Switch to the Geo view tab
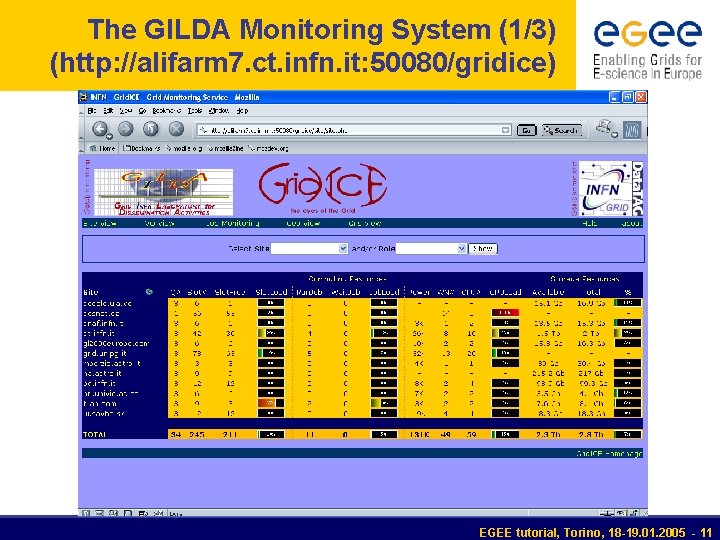This screenshot has width=720, height=540. 303,224
